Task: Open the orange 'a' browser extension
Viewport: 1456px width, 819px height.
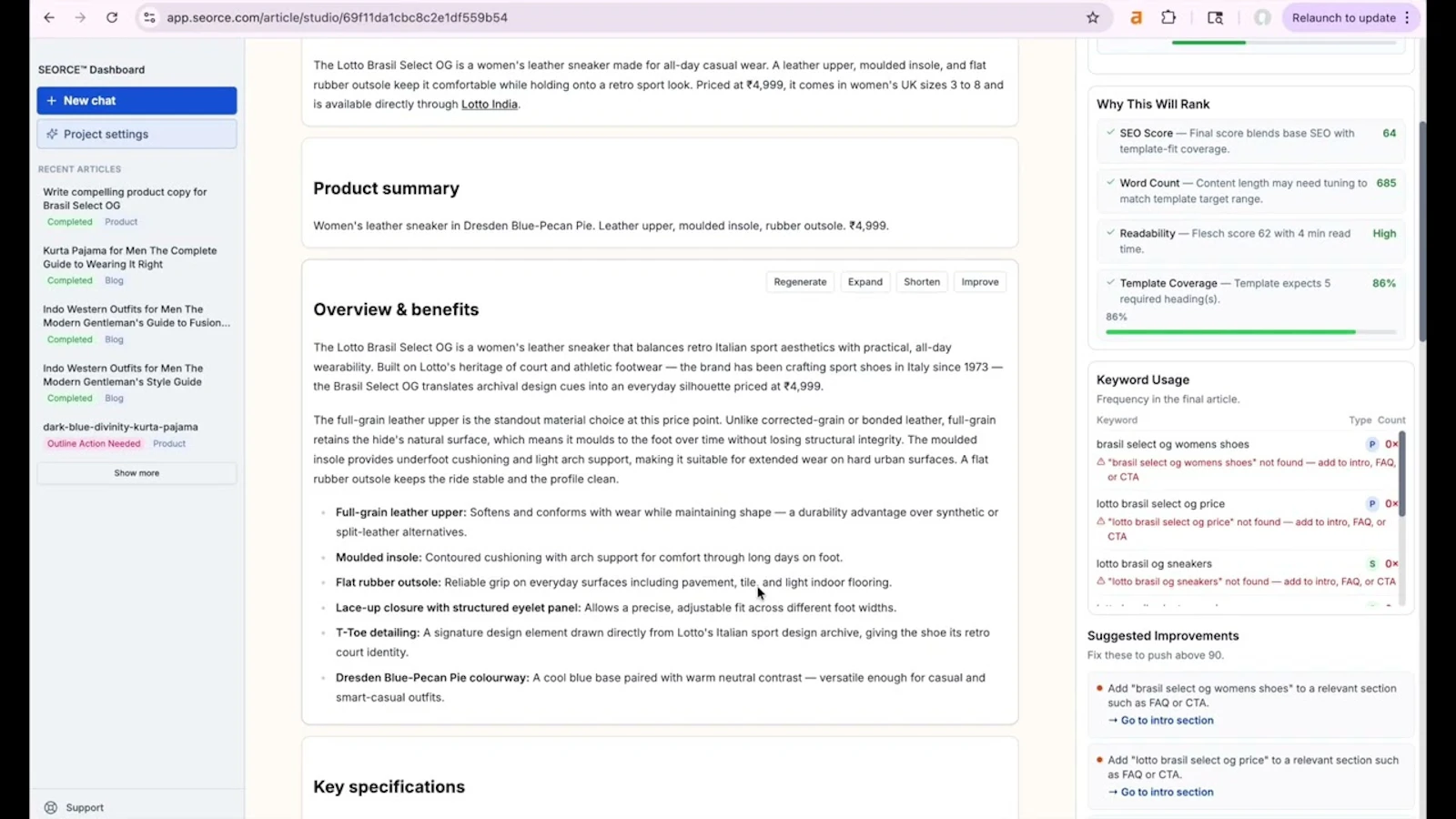Action: [x=1136, y=17]
